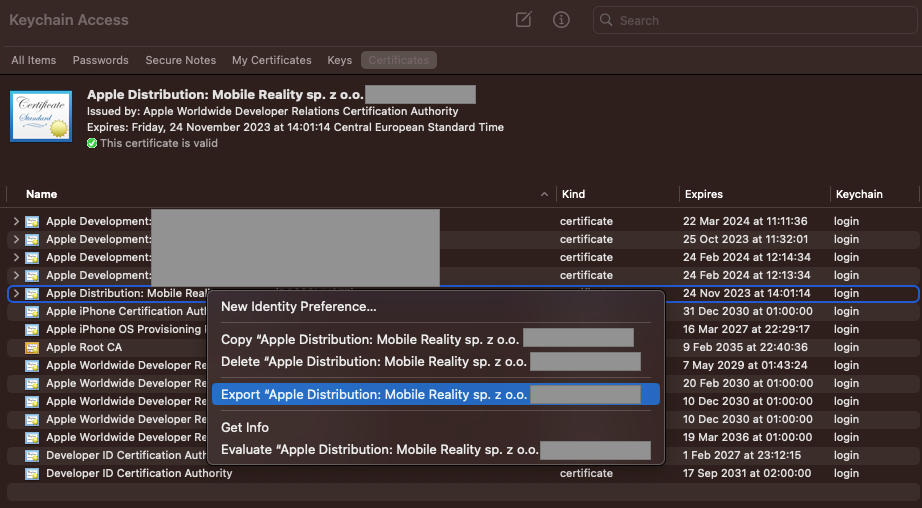Choose Evaluate "Apple Distribution: Mobile Reality" menu item
This screenshot has width=922, height=508.
click(436, 450)
